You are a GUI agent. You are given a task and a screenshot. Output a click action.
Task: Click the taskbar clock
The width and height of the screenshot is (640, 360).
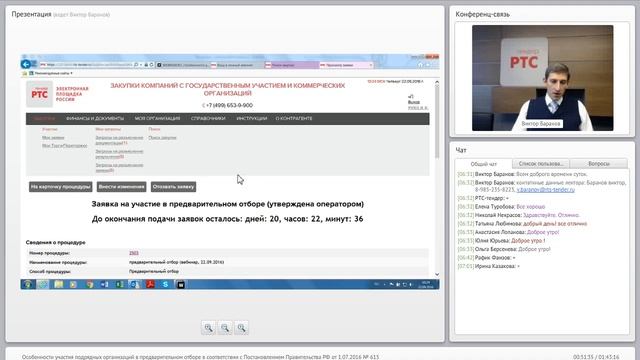[426, 284]
